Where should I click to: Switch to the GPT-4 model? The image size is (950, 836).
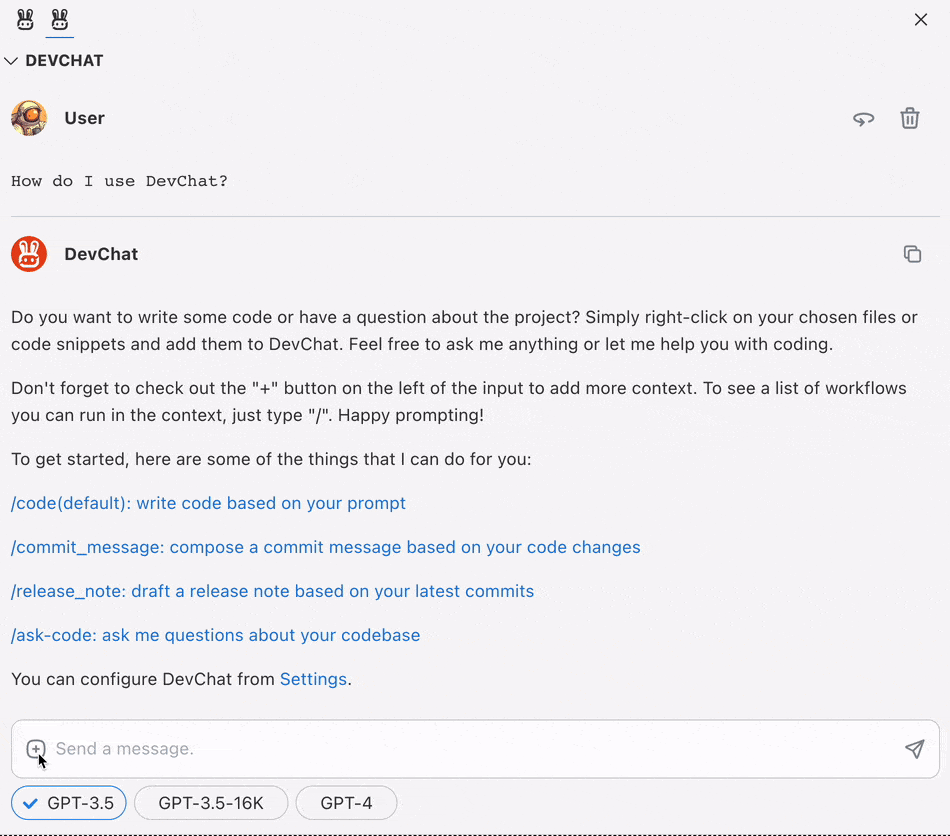[x=346, y=803]
